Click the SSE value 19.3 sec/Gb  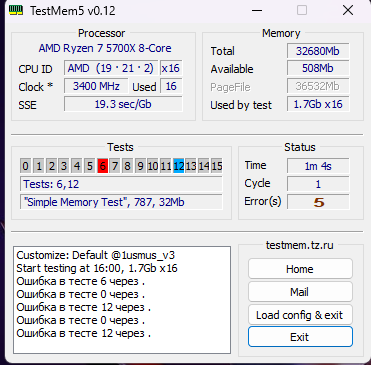(123, 104)
